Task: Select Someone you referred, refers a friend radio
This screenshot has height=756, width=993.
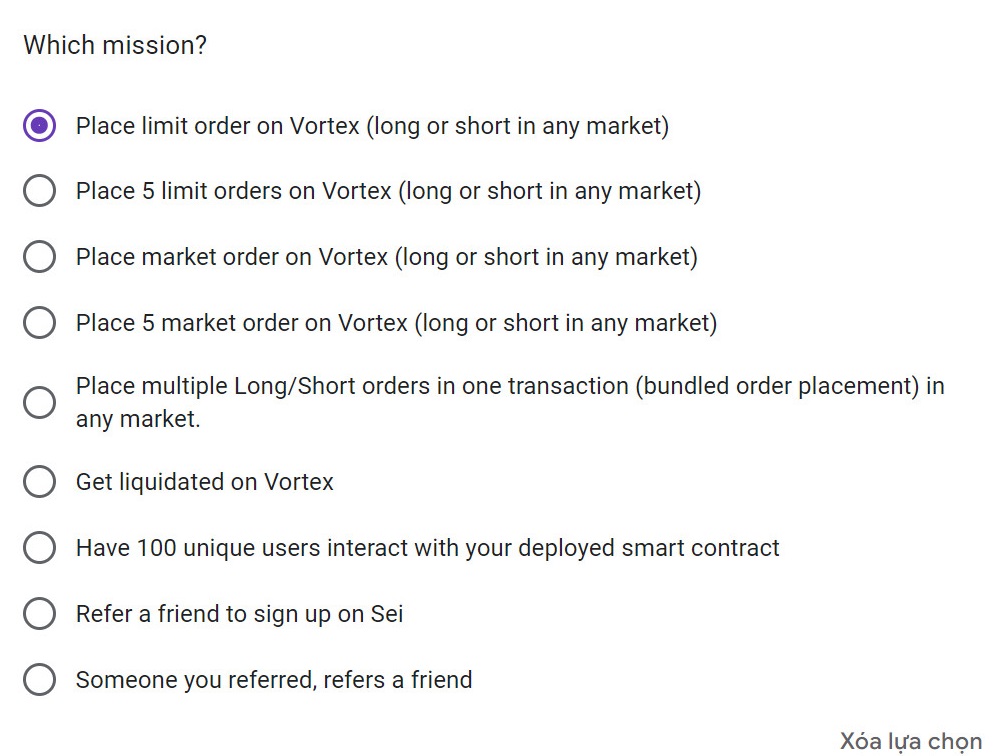Action: (x=39, y=679)
